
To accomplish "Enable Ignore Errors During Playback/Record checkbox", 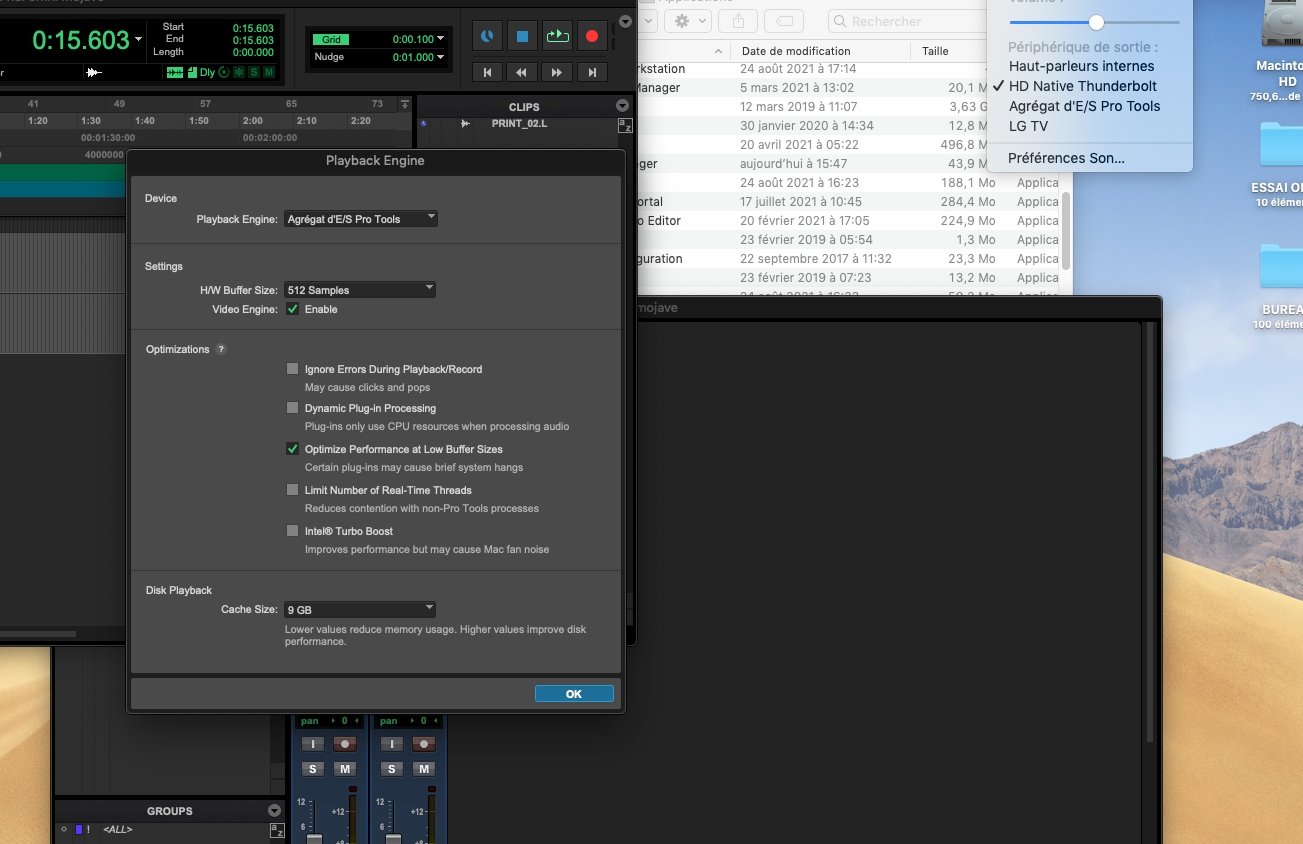I will 293,369.
